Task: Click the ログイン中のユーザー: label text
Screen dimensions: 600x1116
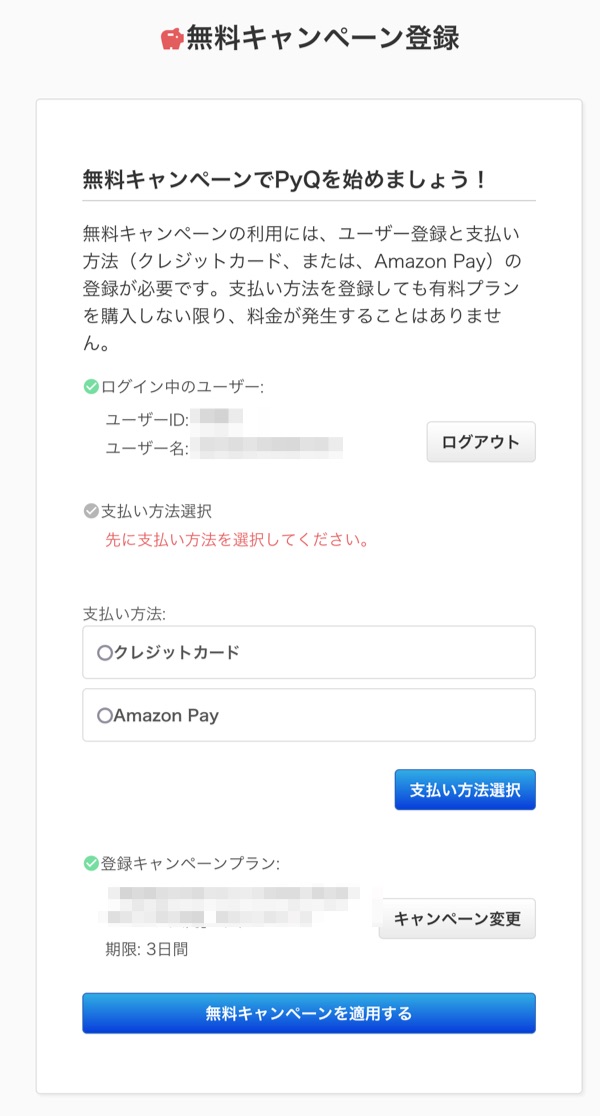Action: tap(182, 387)
